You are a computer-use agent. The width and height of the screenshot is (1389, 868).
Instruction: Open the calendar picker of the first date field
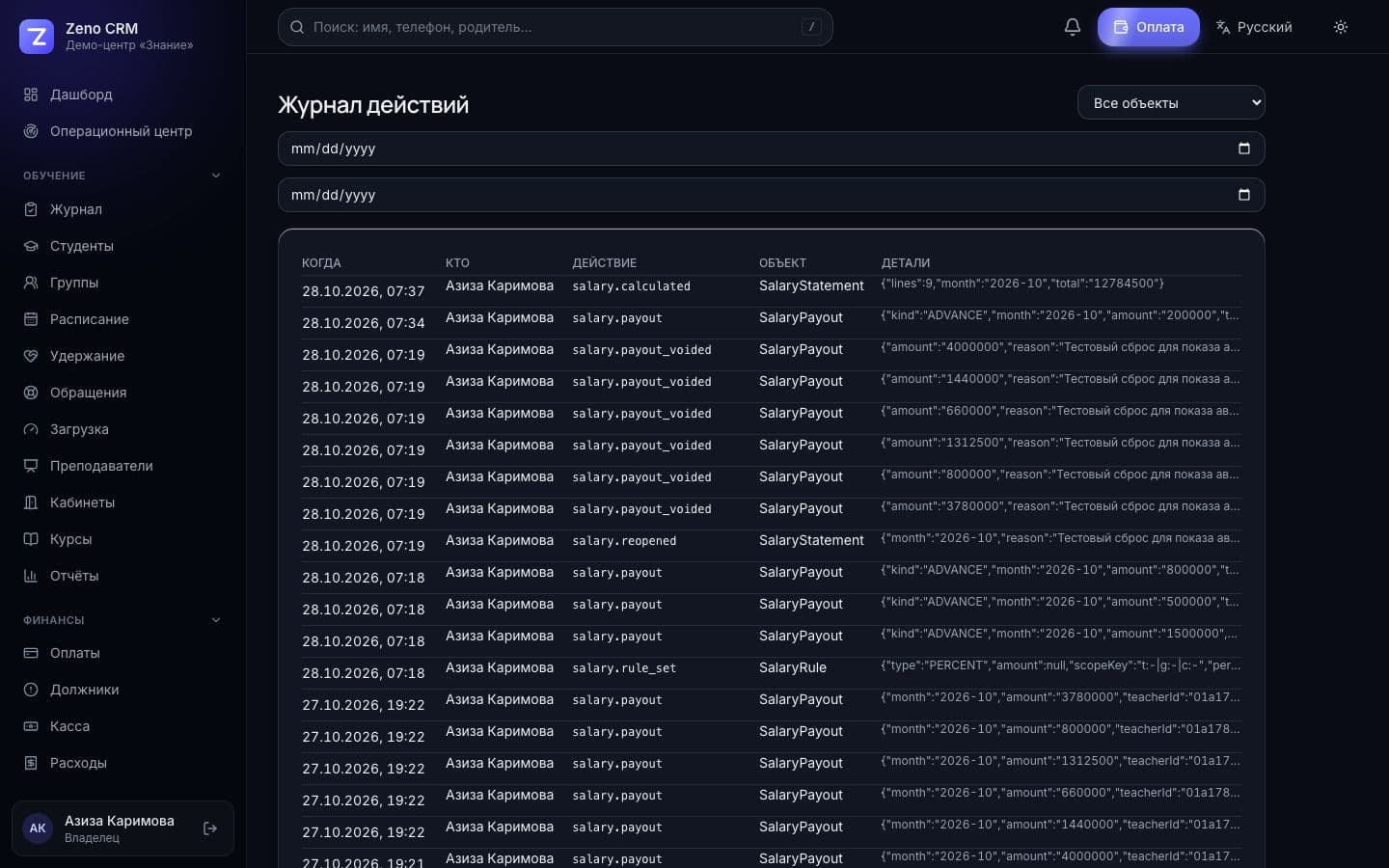coord(1243,149)
